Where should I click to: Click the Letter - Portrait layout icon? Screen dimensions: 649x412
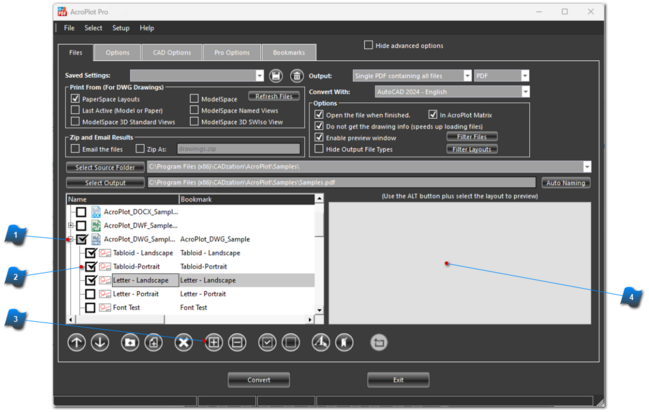(106, 294)
